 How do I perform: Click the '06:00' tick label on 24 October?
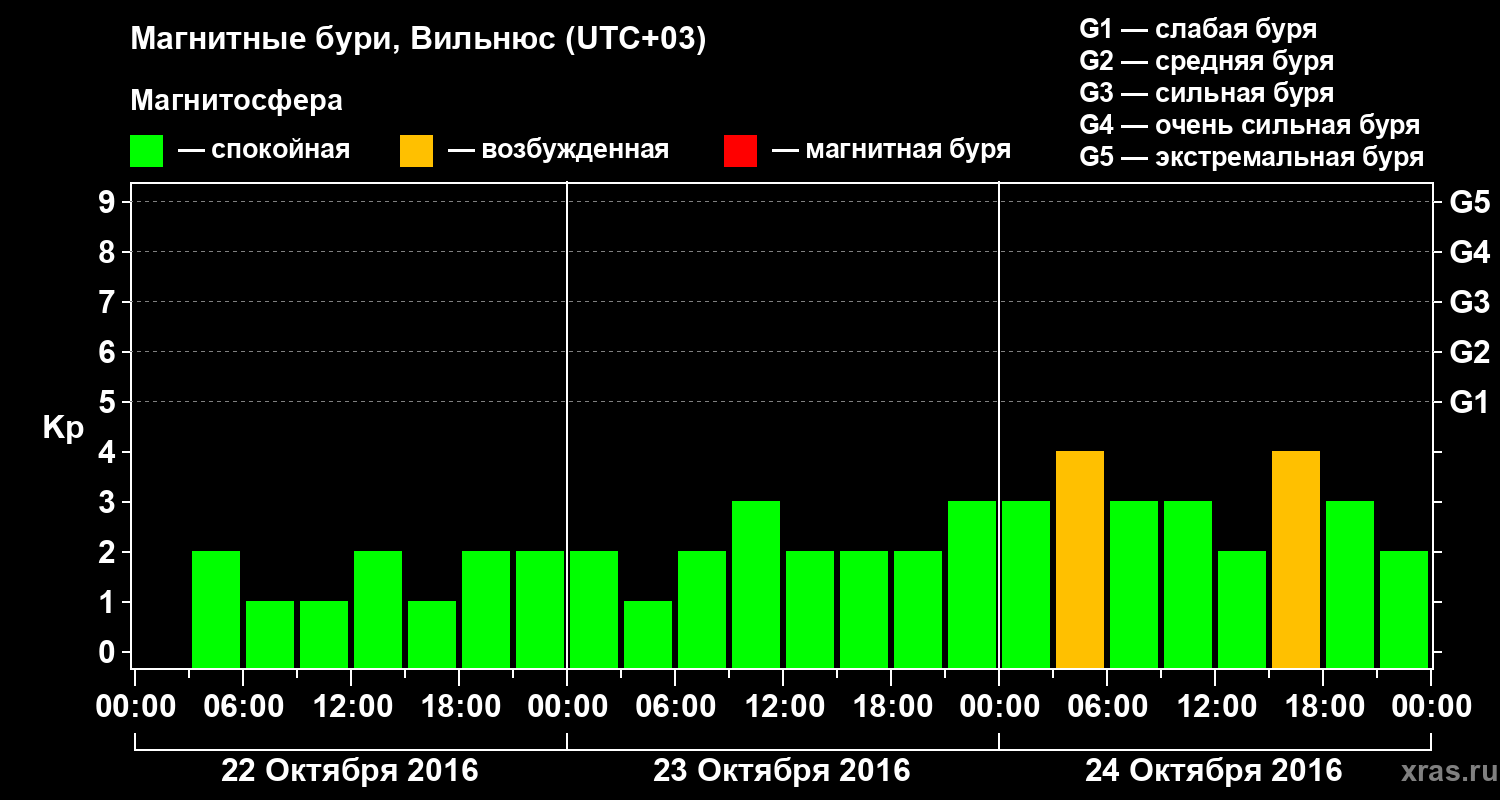tap(1107, 706)
